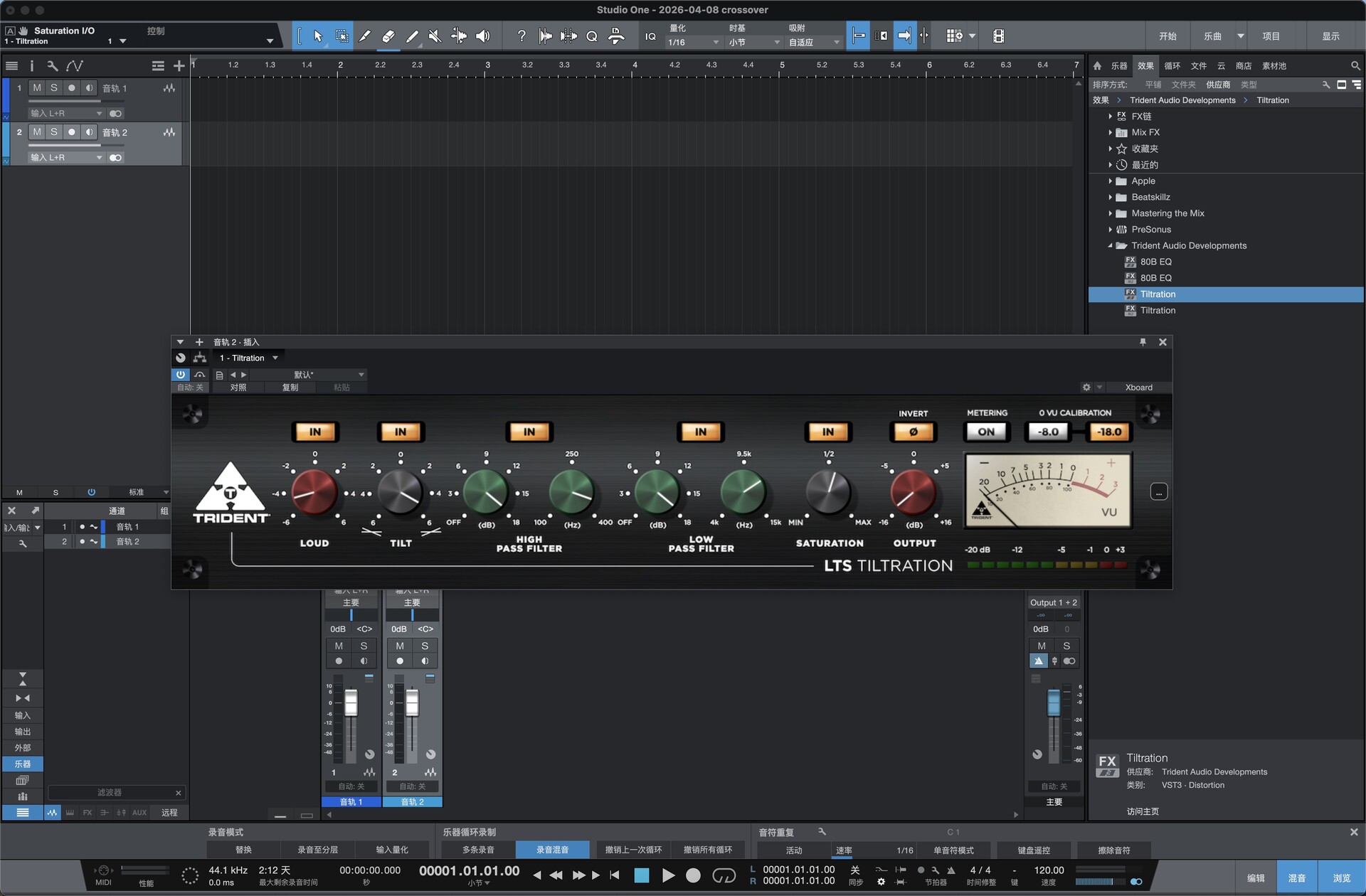
Task: Click the 复制 (Copy) plugin button
Action: pos(290,388)
